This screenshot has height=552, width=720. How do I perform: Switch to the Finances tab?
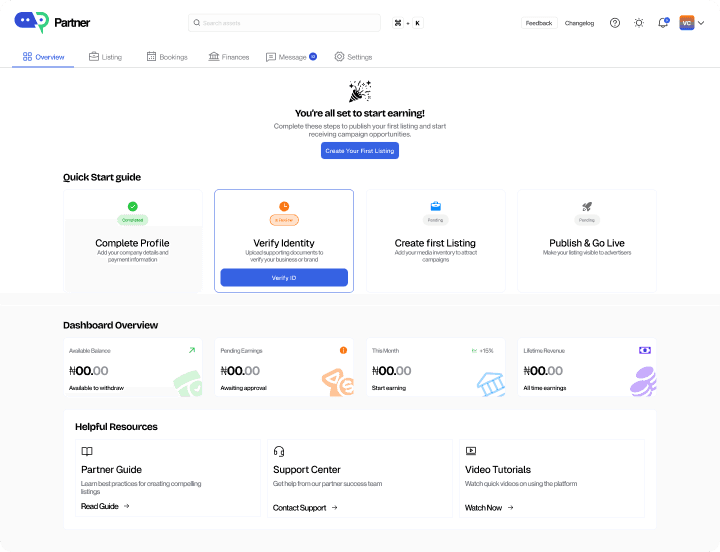[229, 57]
